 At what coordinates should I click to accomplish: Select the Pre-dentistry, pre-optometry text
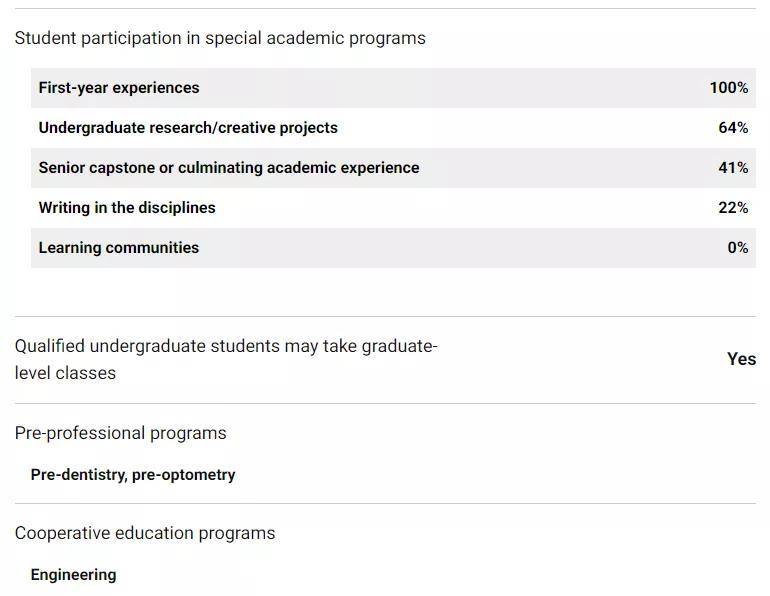(133, 475)
